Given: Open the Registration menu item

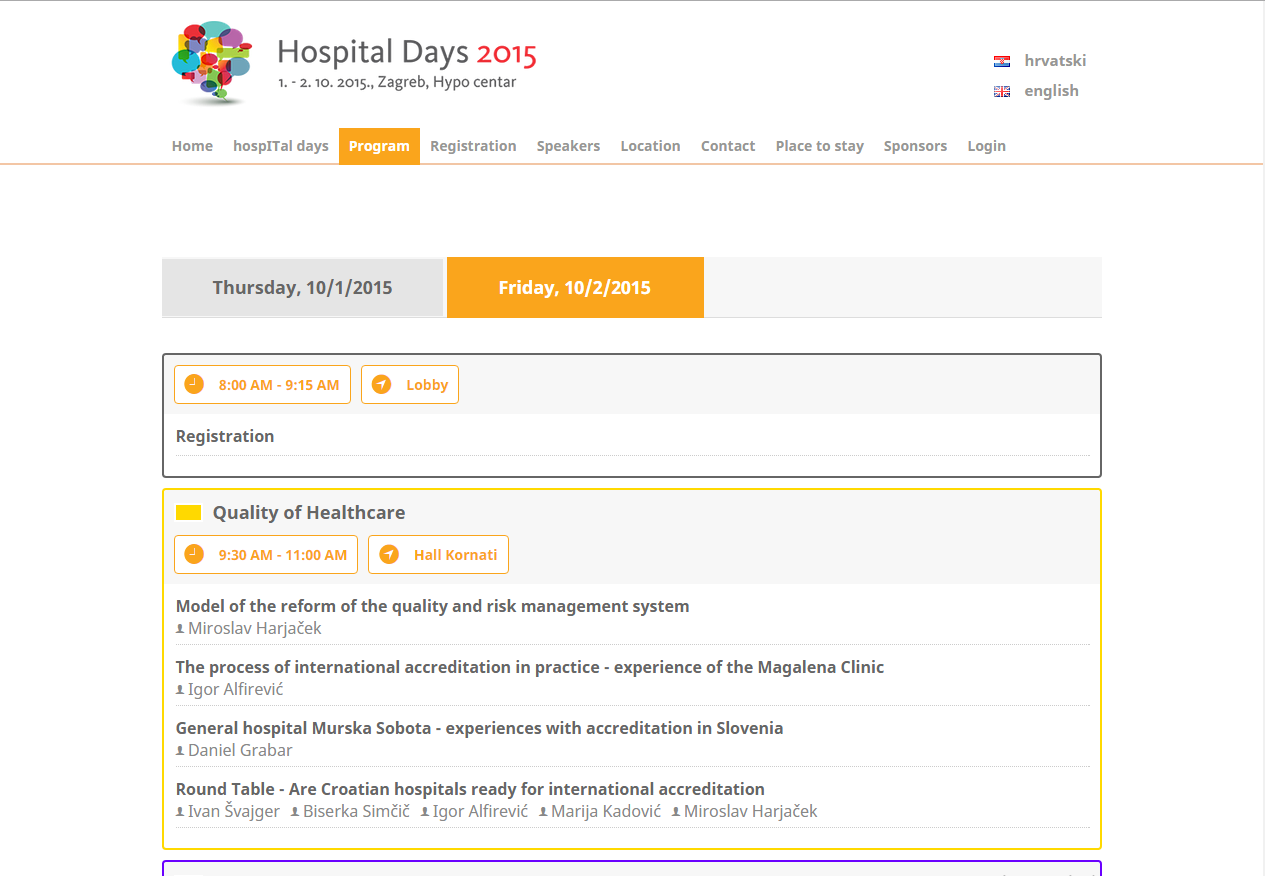Looking at the screenshot, I should pos(473,146).
